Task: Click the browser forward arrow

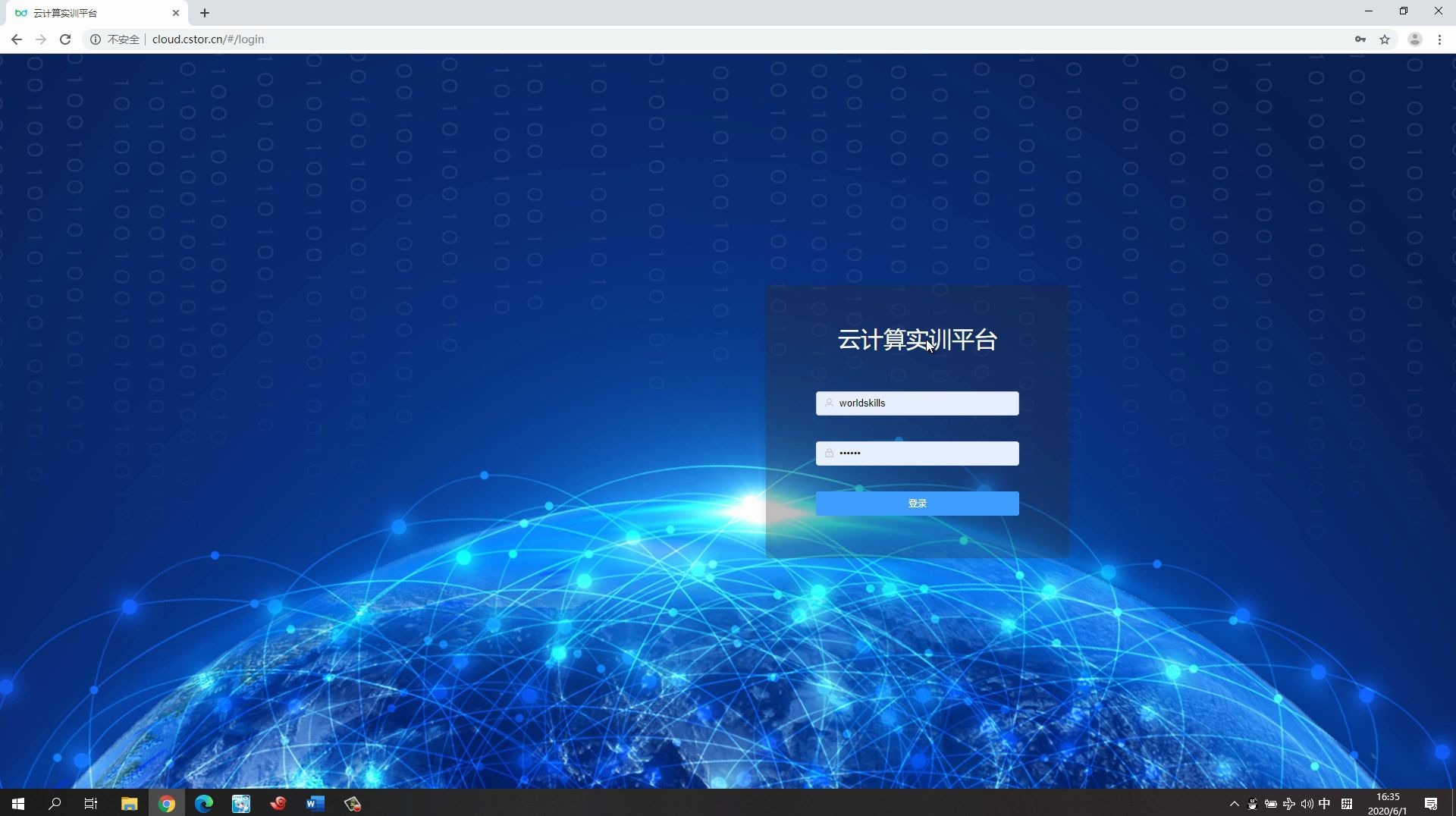Action: pyautogui.click(x=41, y=39)
